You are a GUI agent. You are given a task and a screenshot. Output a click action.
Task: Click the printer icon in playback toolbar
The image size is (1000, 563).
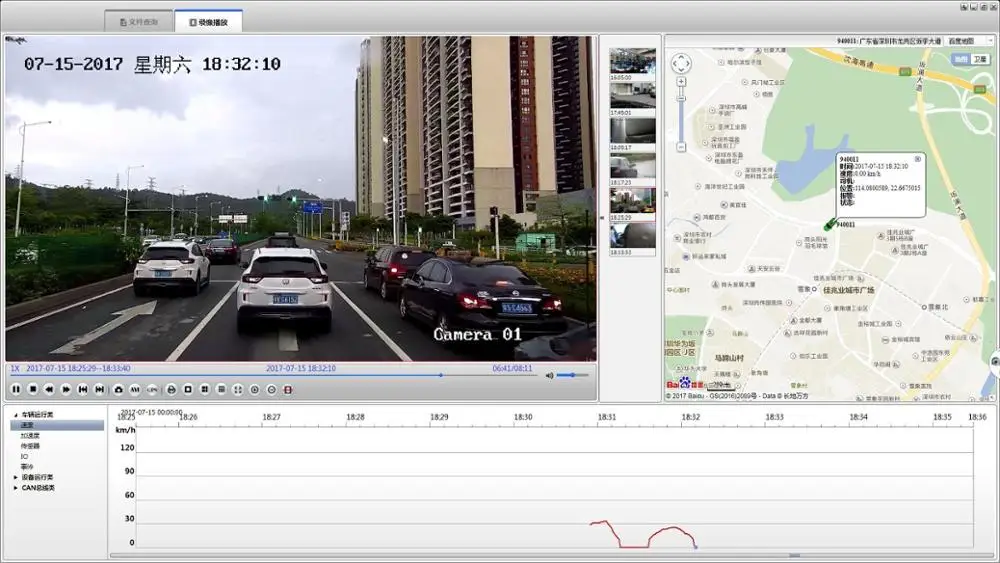(171, 389)
